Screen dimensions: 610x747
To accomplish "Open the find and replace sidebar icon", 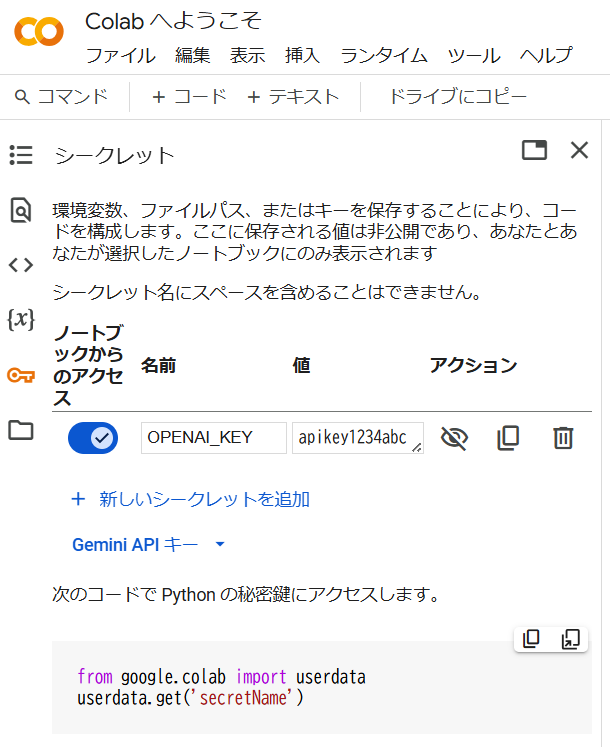I will [21, 210].
